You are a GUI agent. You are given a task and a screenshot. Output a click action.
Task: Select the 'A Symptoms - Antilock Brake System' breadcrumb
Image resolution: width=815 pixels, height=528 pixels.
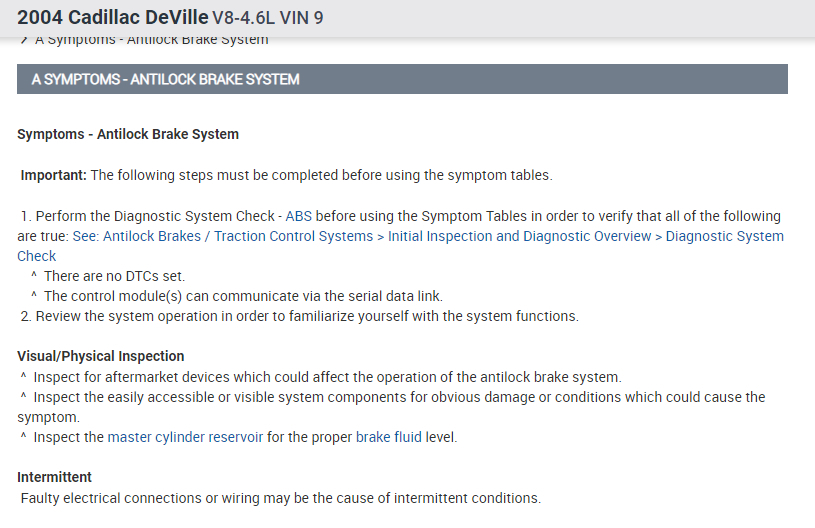coord(151,41)
